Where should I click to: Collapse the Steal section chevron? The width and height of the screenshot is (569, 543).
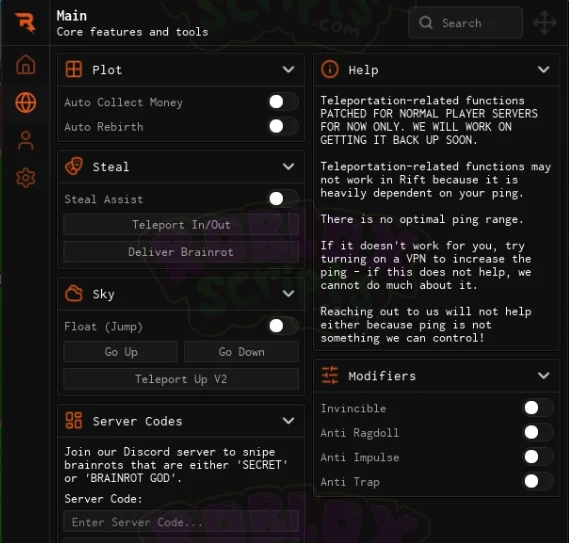(288, 167)
